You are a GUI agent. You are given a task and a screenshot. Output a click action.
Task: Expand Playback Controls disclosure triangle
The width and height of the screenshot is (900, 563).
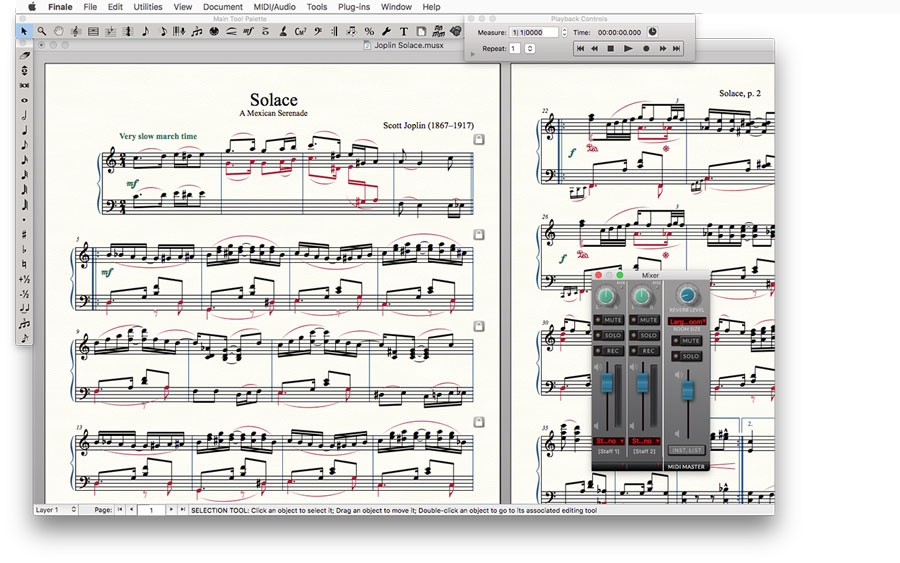473,54
